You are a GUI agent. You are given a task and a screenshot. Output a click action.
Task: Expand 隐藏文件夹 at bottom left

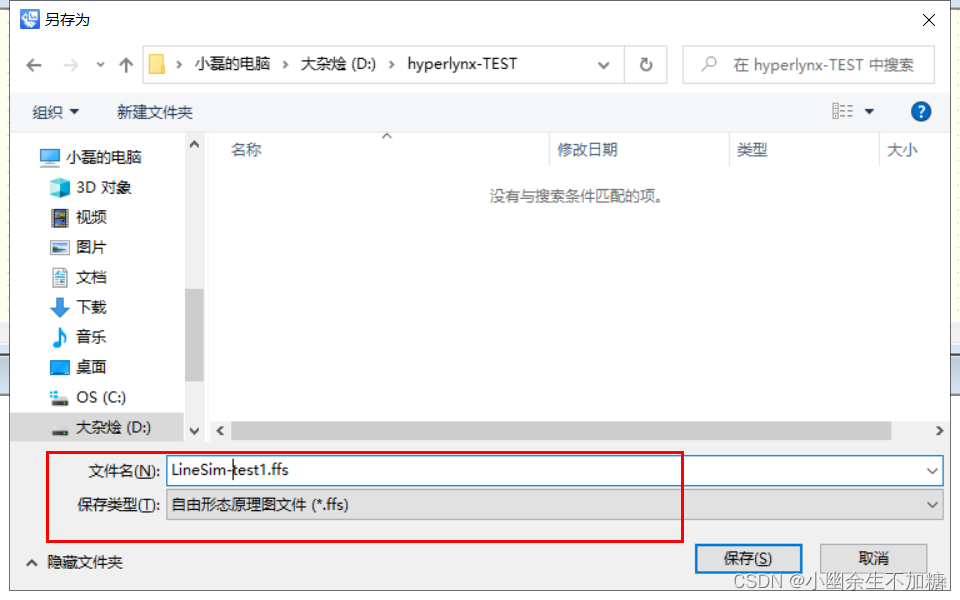coord(66,562)
